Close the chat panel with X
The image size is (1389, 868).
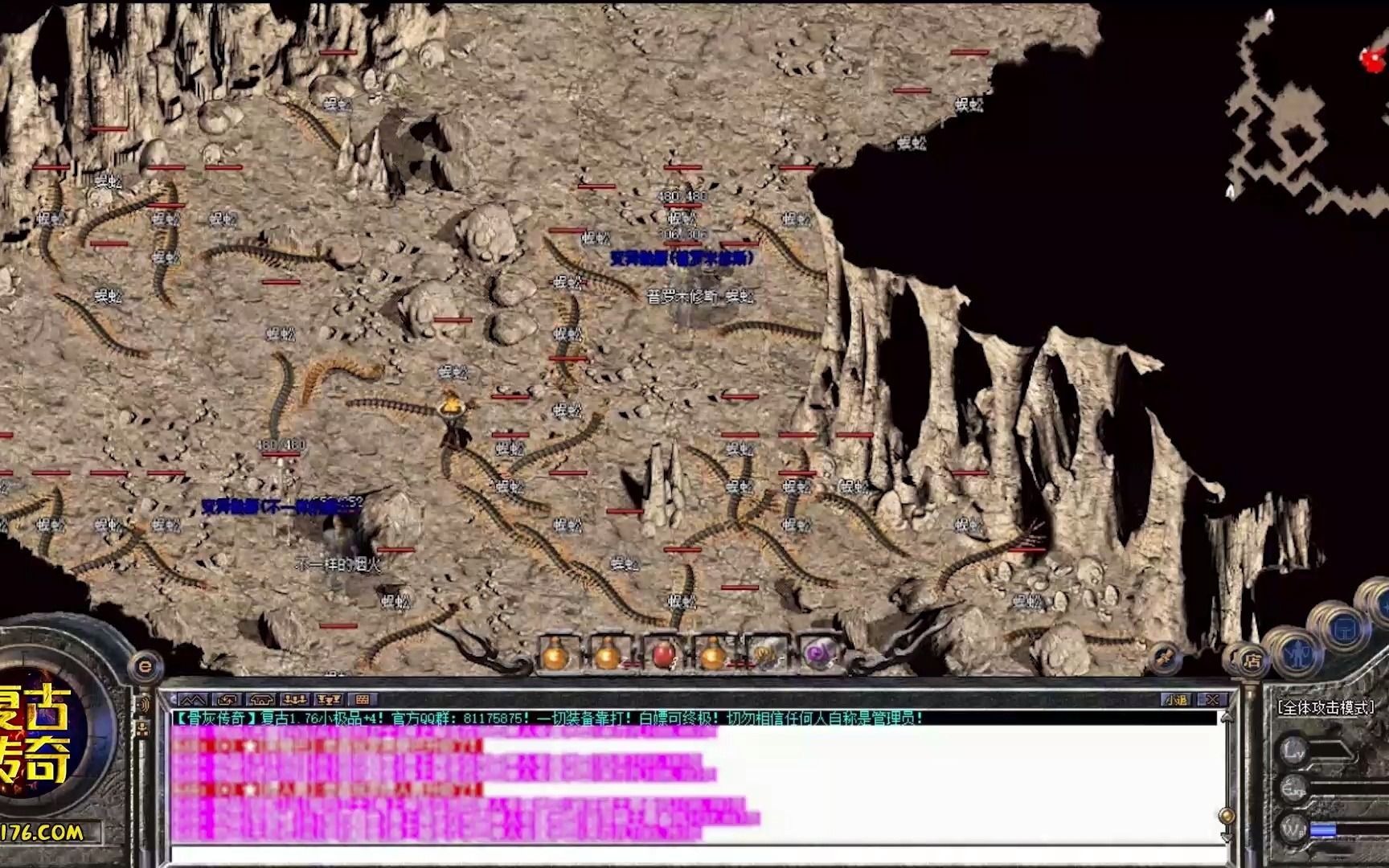(x=1211, y=699)
